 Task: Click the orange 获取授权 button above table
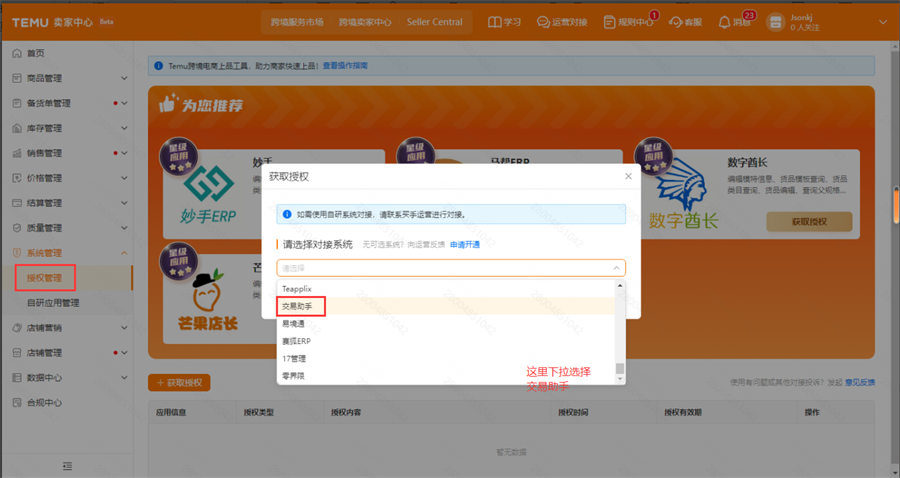179,383
